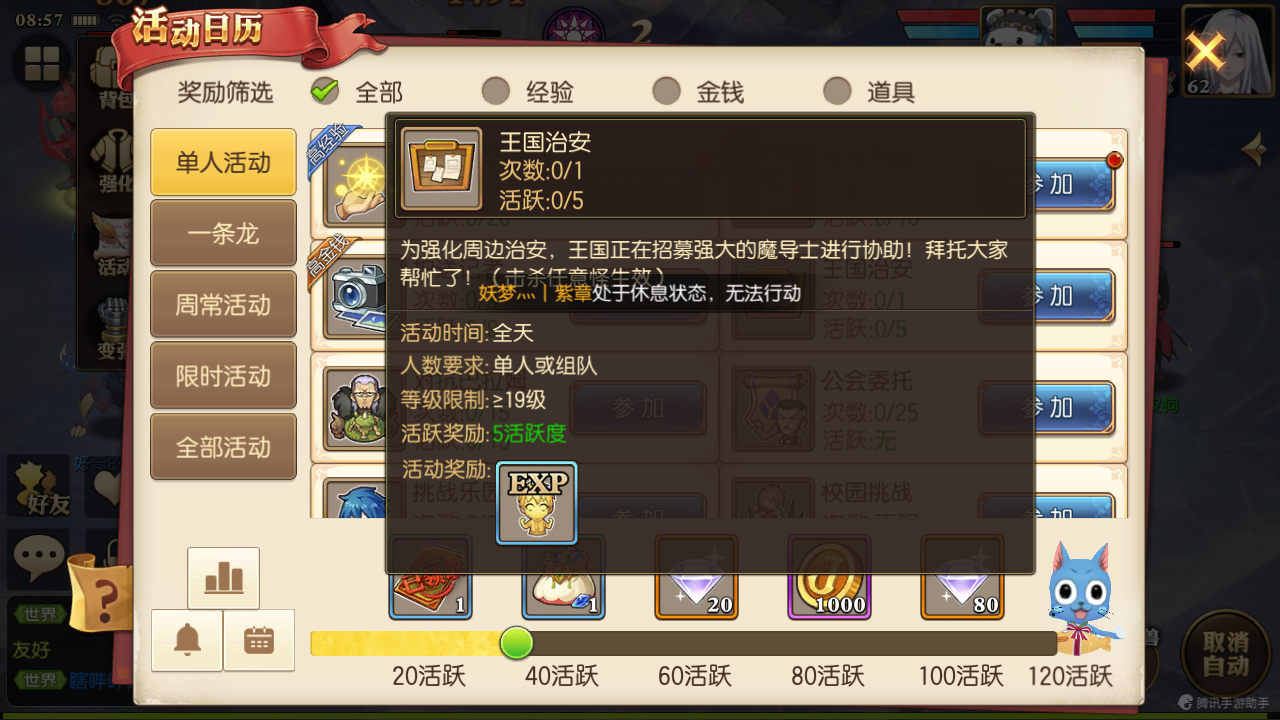This screenshot has width=1280, height=720.
Task: Open the chat speech bubble icon
Action: 38,558
